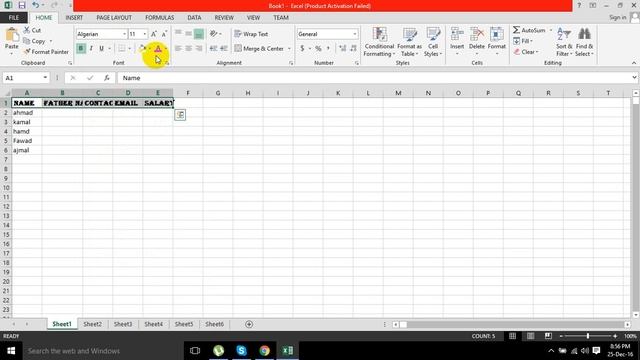Click the Fill Color bucket icon
Screen dimensions: 640x360
point(142,49)
